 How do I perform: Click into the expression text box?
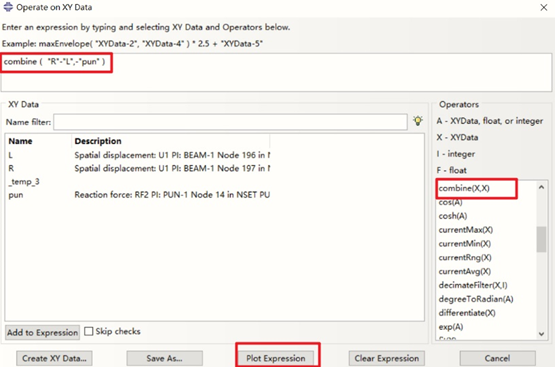[276, 73]
